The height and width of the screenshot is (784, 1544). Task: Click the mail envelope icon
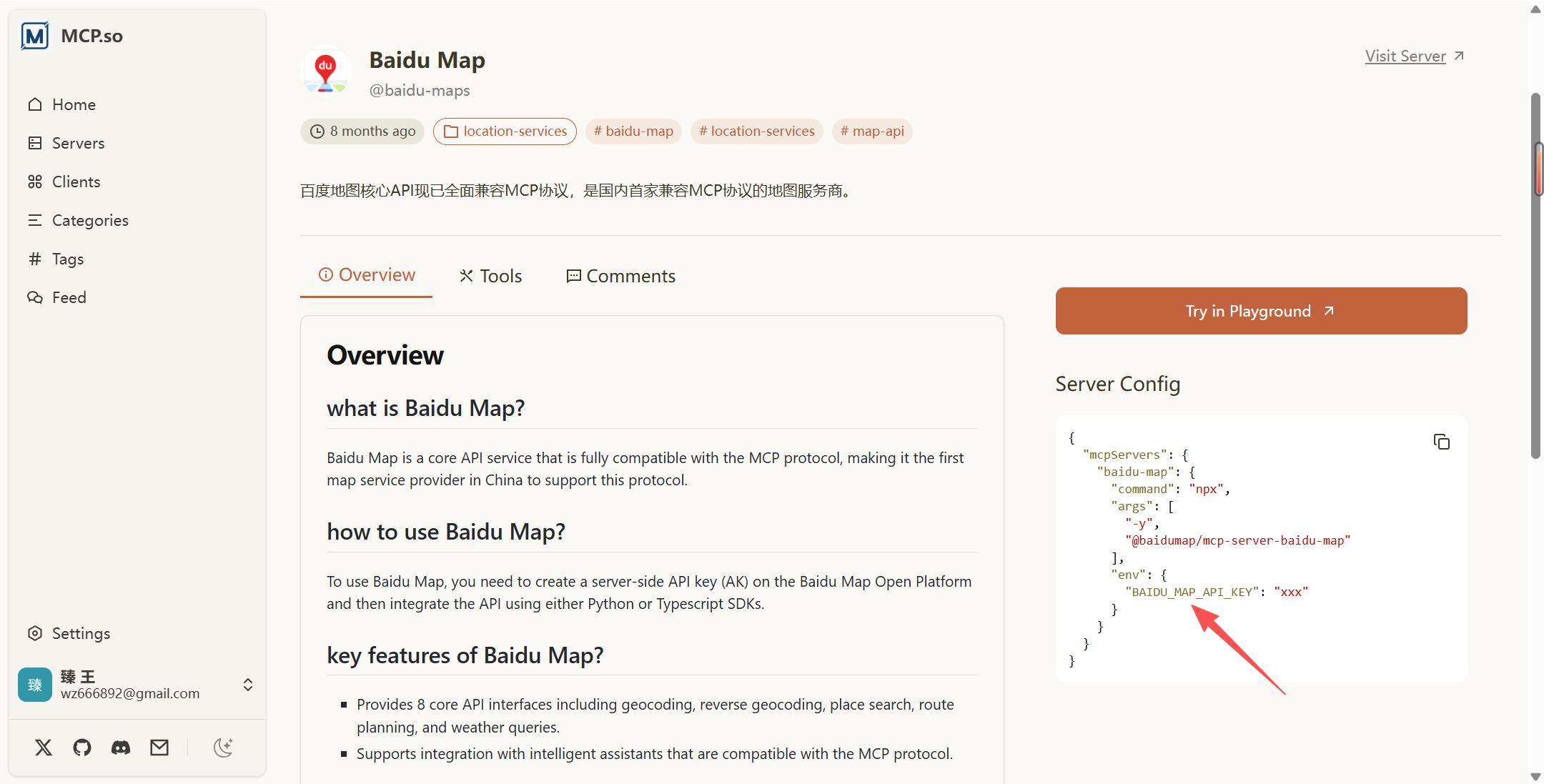pos(159,748)
